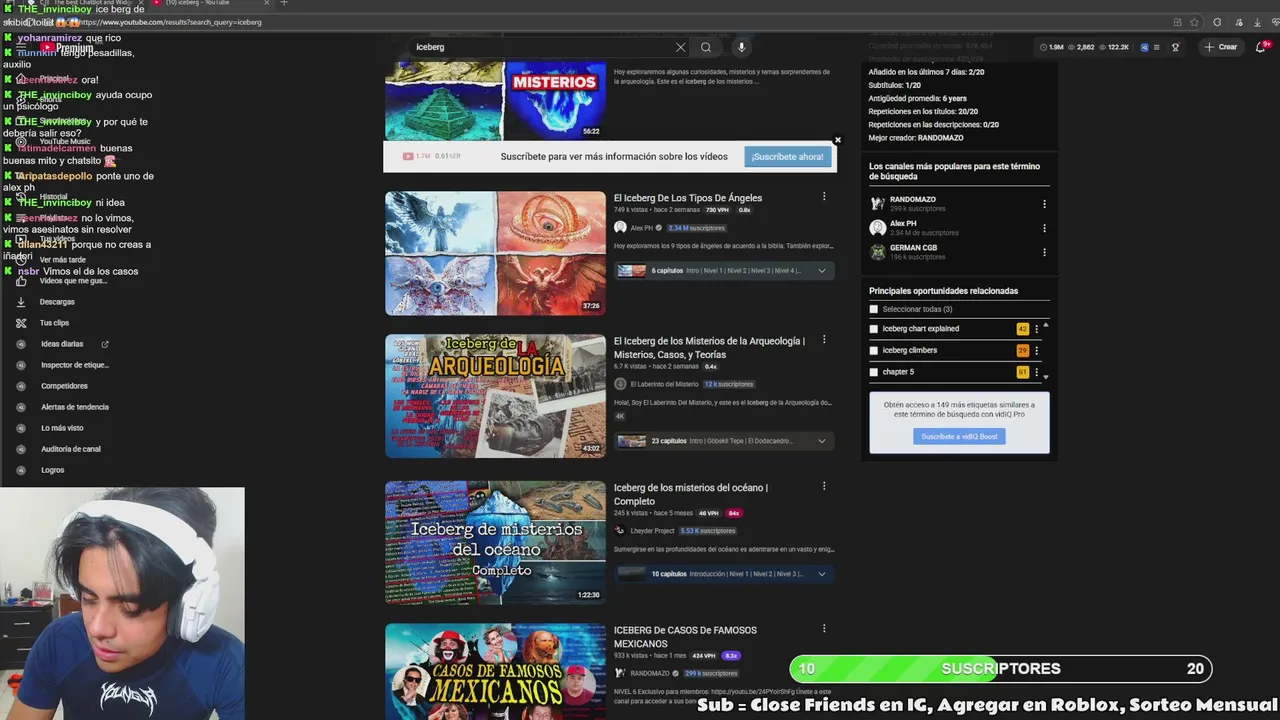This screenshot has width=1280, height=720.
Task: Open Lo más visto in sidebar
Action: [x=62, y=428]
